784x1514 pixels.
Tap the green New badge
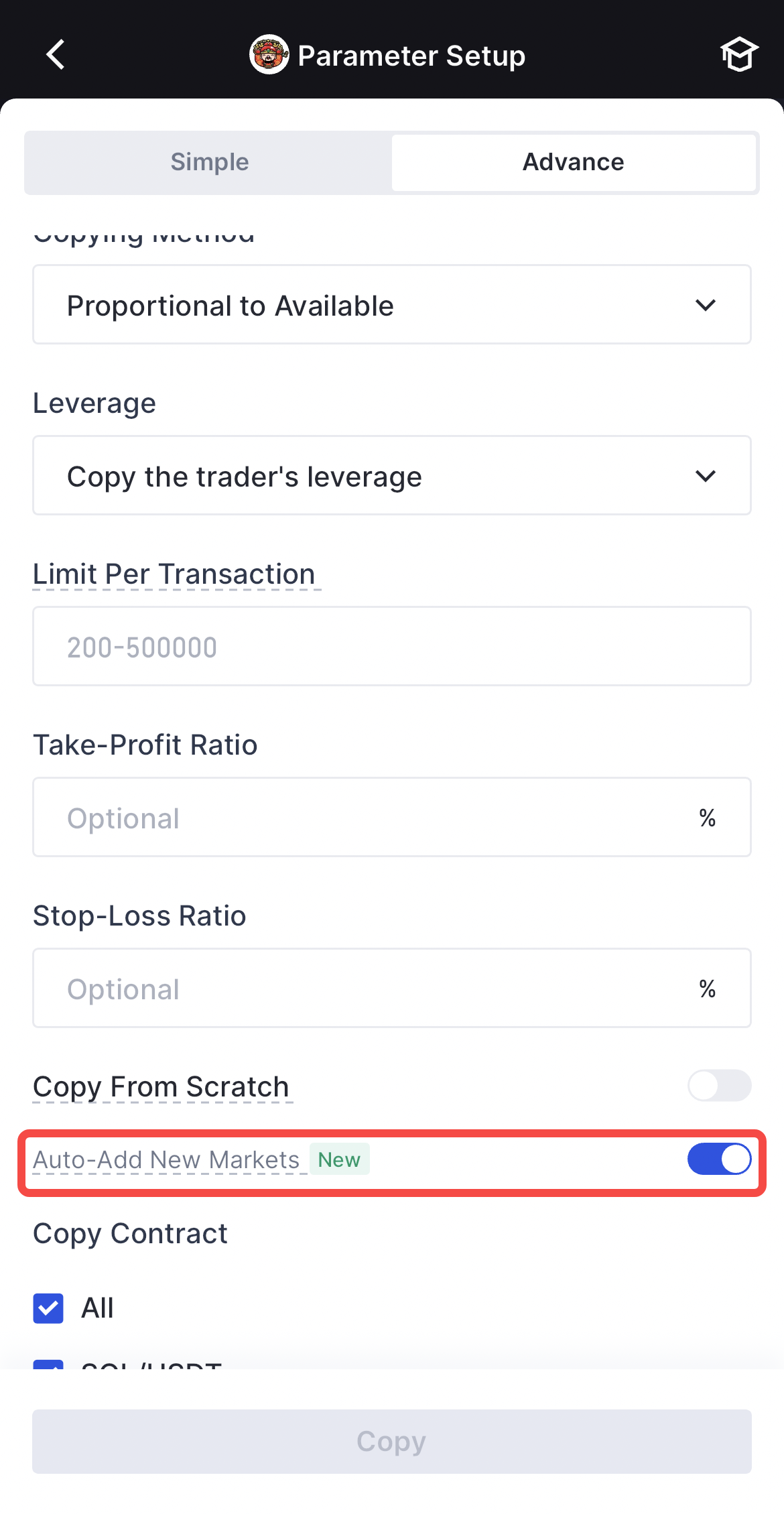pos(339,1159)
